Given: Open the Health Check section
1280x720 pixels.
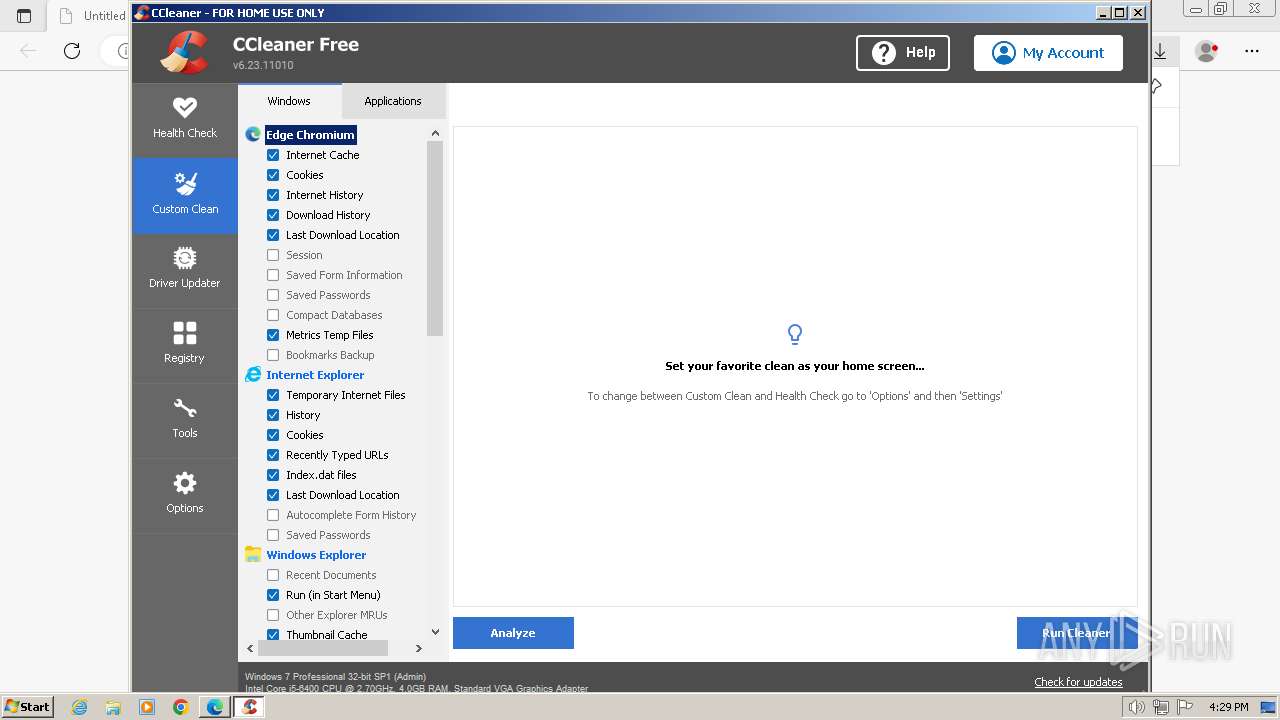Looking at the screenshot, I should [x=185, y=119].
